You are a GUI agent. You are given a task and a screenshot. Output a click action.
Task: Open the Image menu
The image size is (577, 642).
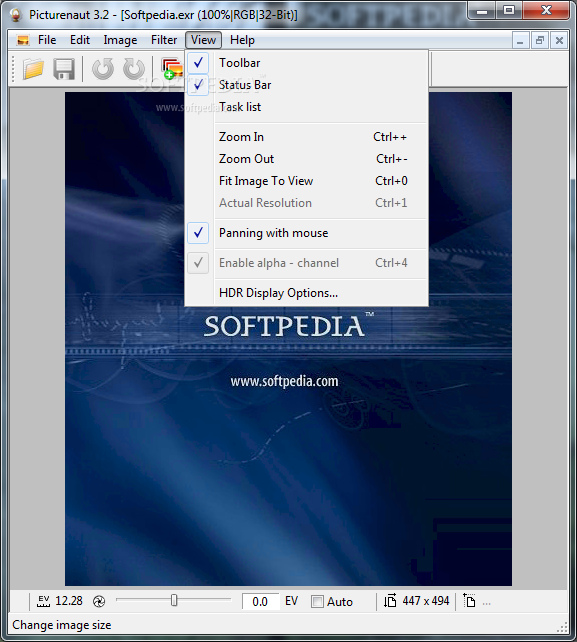coord(120,40)
